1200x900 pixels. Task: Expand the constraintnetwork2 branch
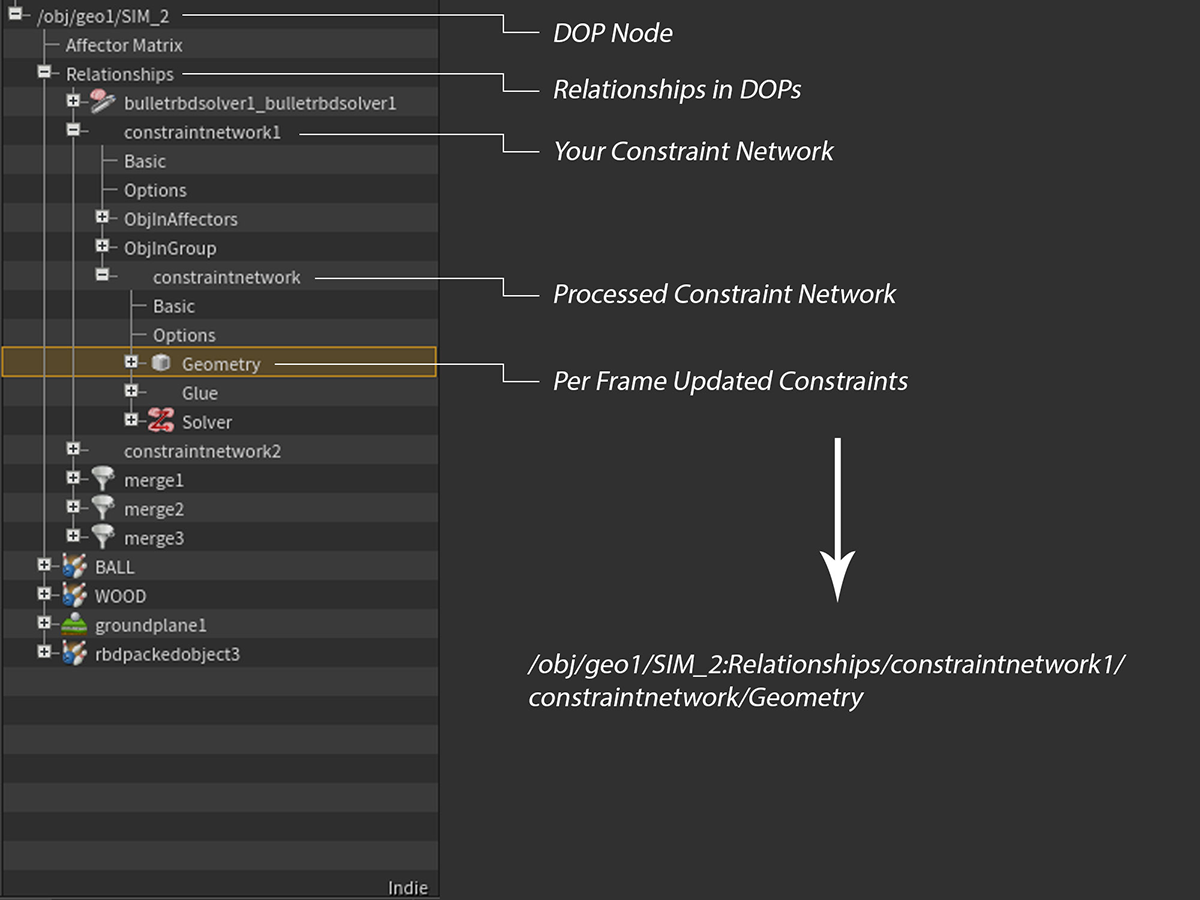(73, 451)
